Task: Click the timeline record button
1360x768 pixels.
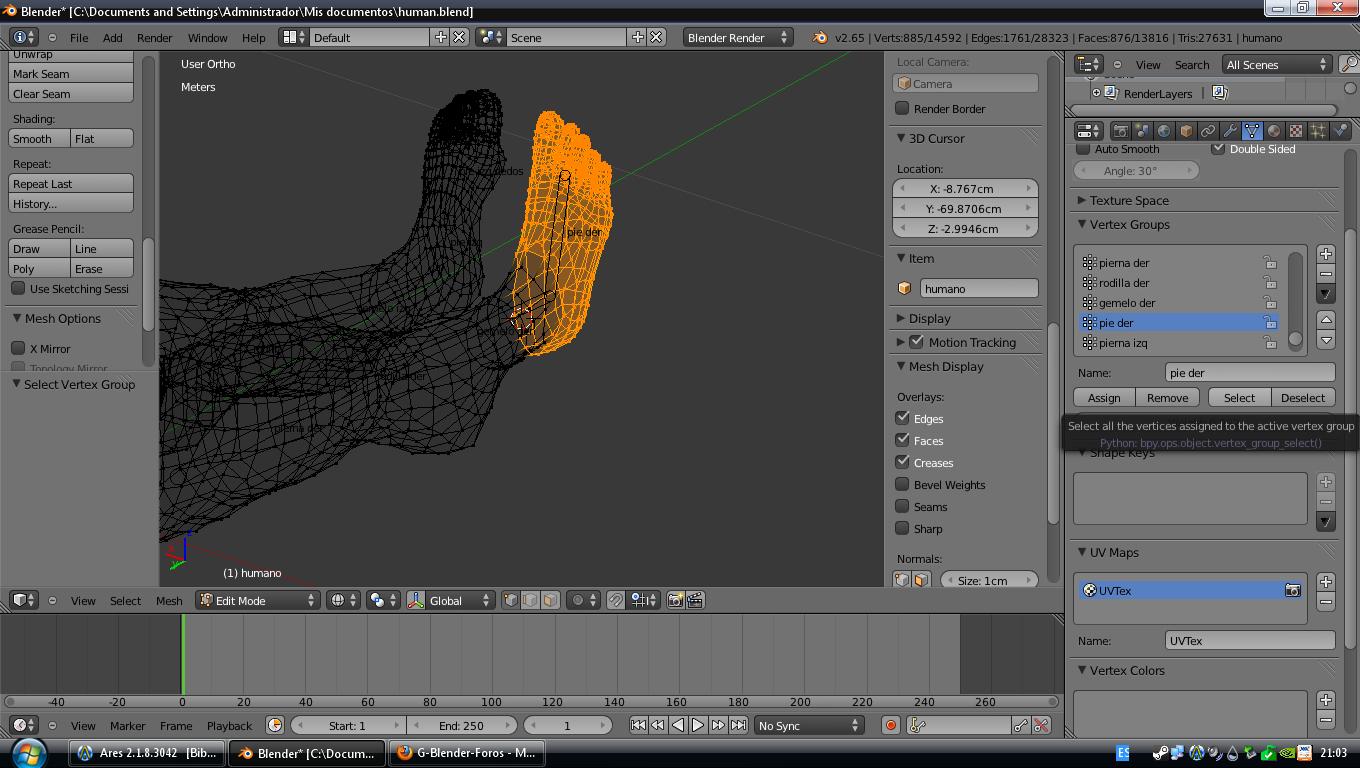Action: point(890,726)
